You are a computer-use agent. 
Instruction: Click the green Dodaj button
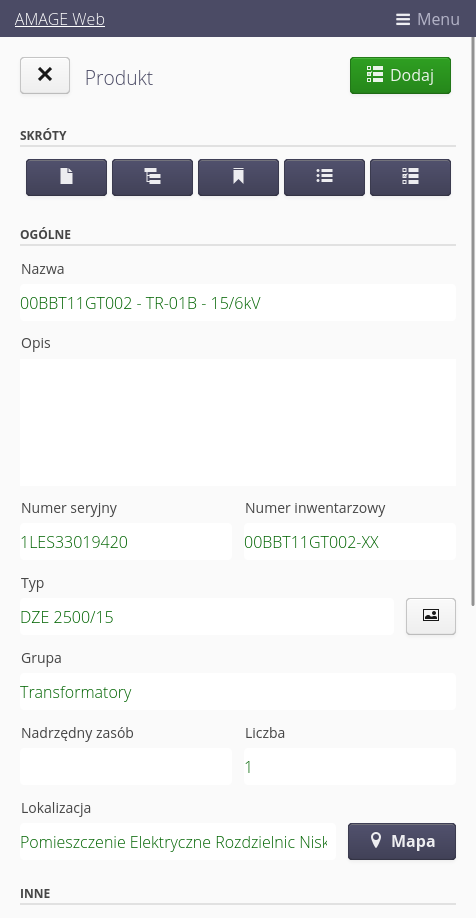point(400,75)
